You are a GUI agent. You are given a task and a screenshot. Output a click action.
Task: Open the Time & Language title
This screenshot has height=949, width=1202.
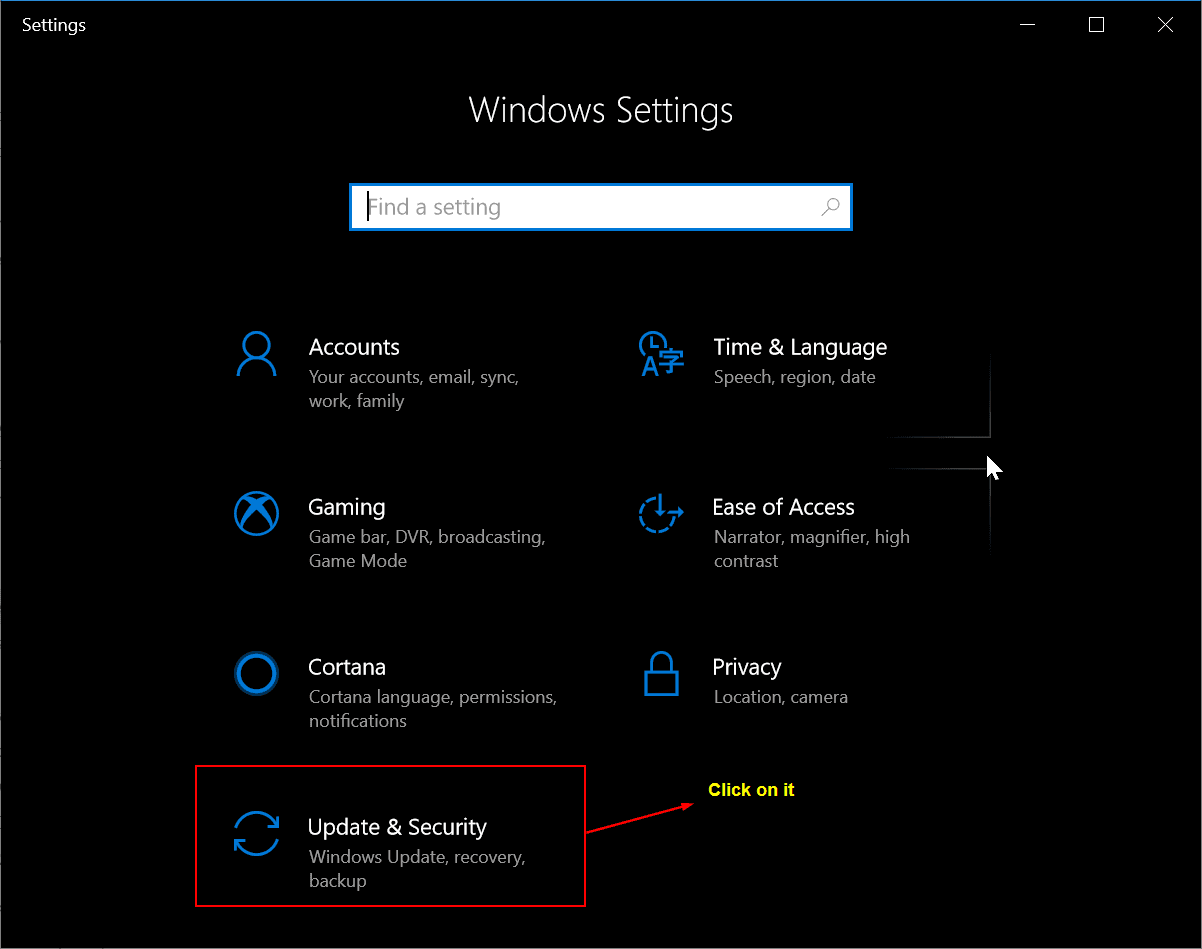coord(800,347)
